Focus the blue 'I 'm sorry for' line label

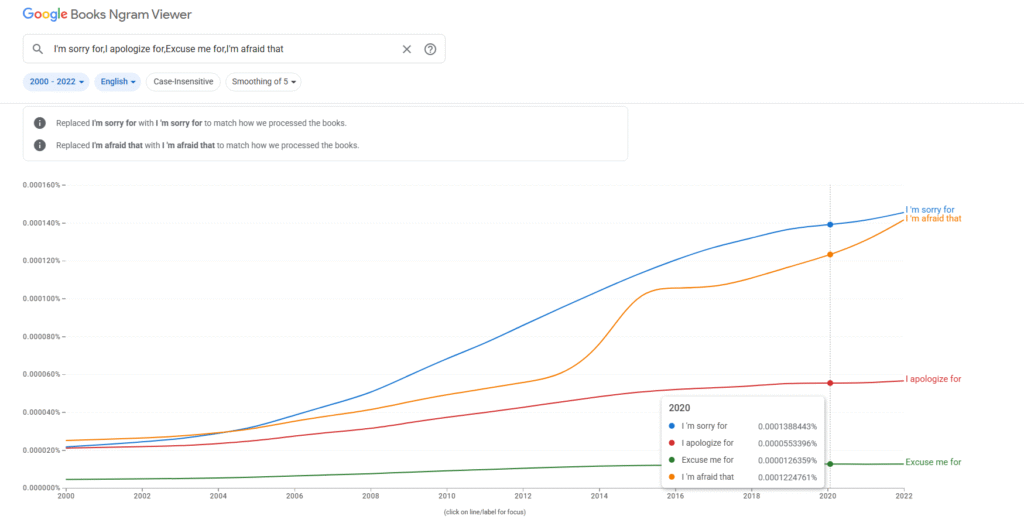930,210
